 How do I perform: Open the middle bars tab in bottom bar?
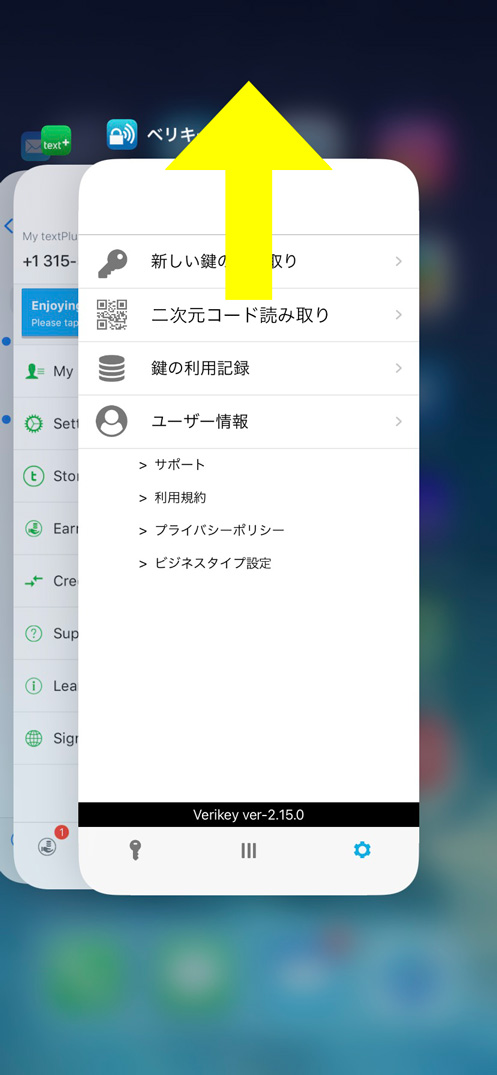coord(248,850)
